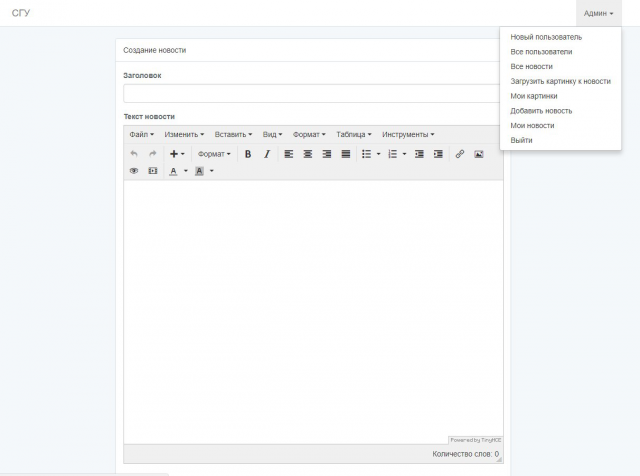The height and width of the screenshot is (476, 640).
Task: Open the Изменить menu
Action: 184,134
